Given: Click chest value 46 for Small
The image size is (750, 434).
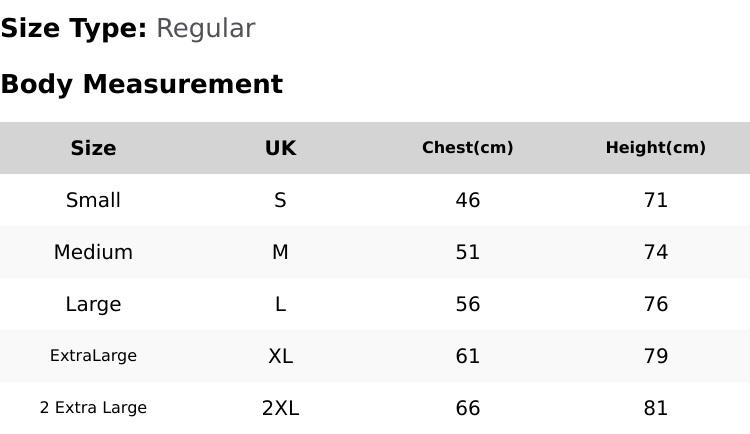Looking at the screenshot, I should point(468,200).
